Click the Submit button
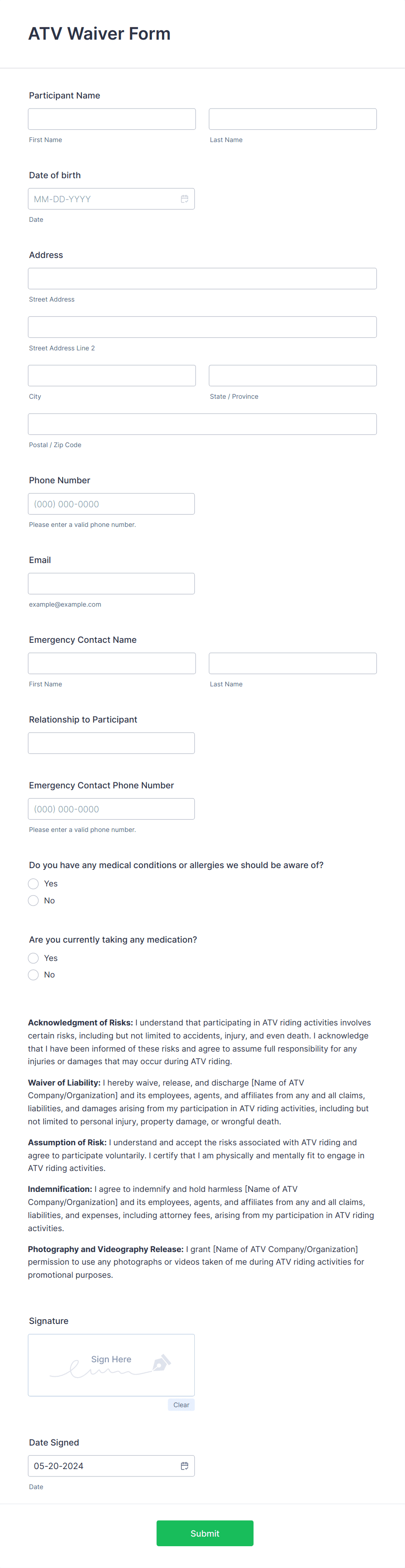Viewport: 405px width, 1568px height. coord(204,1533)
